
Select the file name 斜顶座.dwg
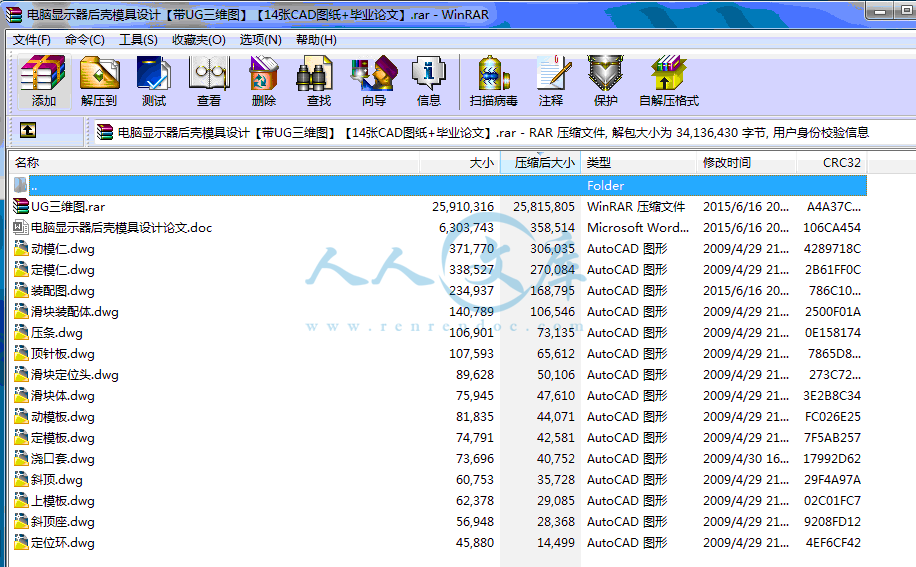63,521
